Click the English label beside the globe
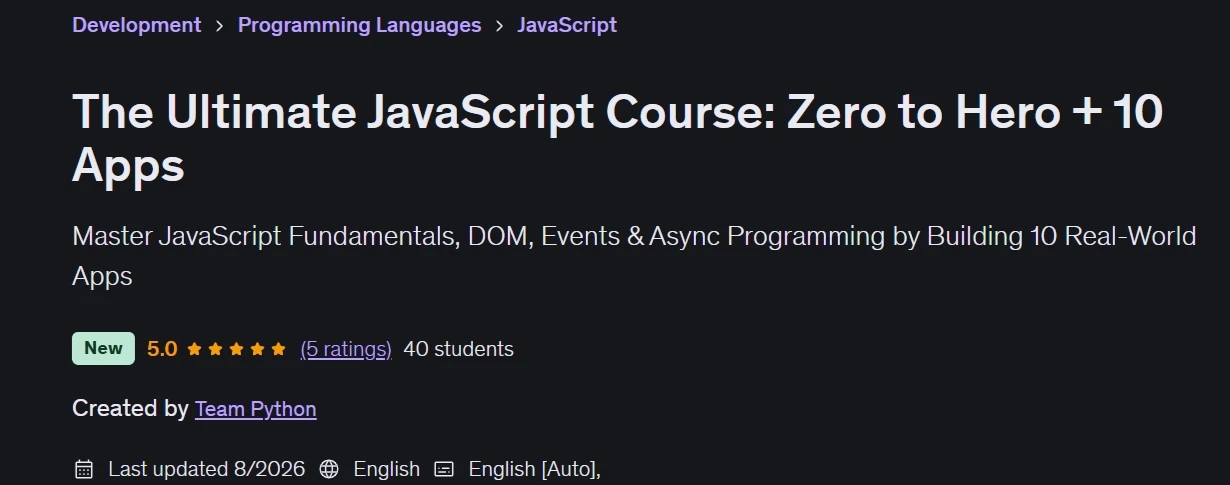 [x=387, y=469]
